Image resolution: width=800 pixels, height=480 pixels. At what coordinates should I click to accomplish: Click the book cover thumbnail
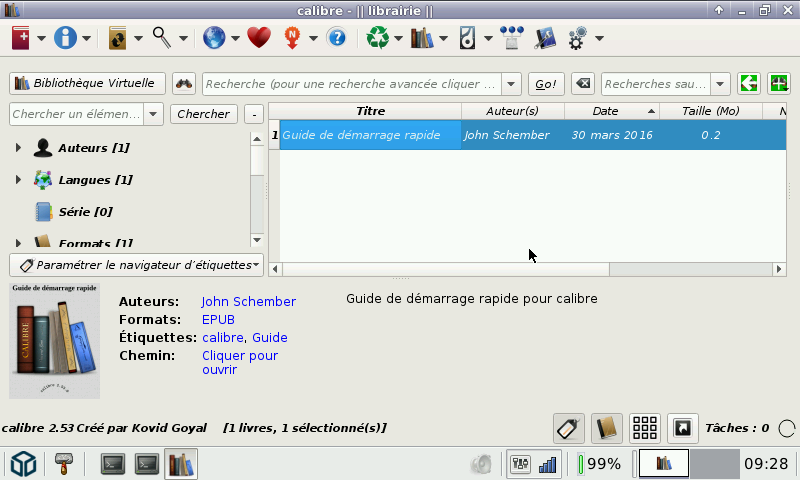pos(55,341)
